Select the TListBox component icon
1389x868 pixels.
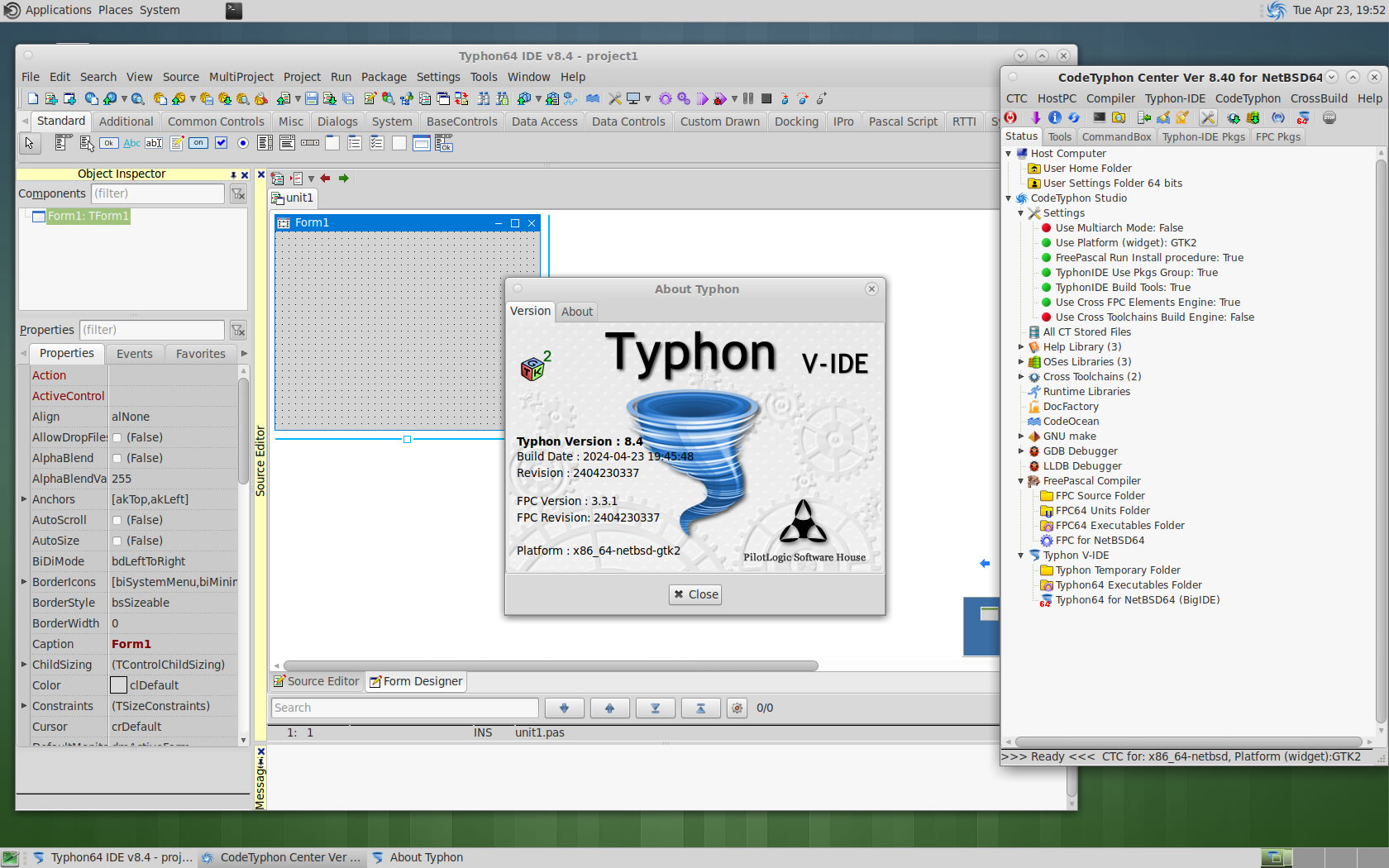point(265,143)
